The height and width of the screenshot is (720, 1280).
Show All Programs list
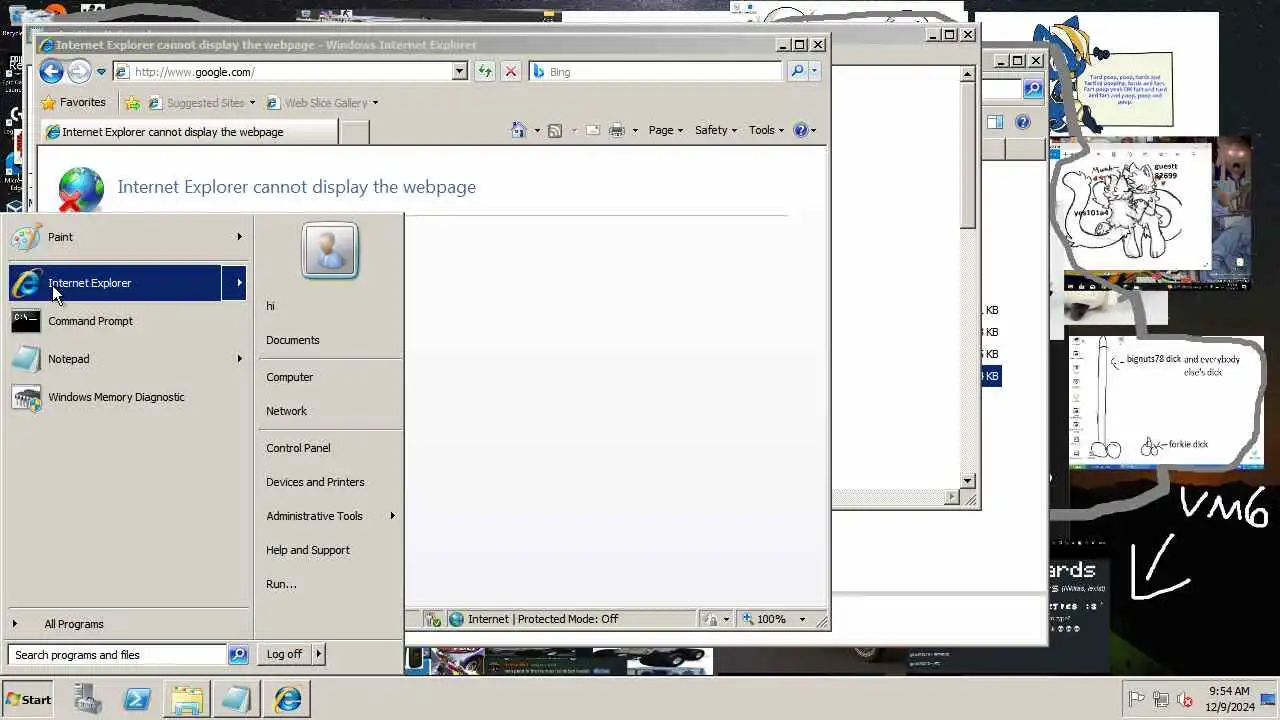click(128, 624)
